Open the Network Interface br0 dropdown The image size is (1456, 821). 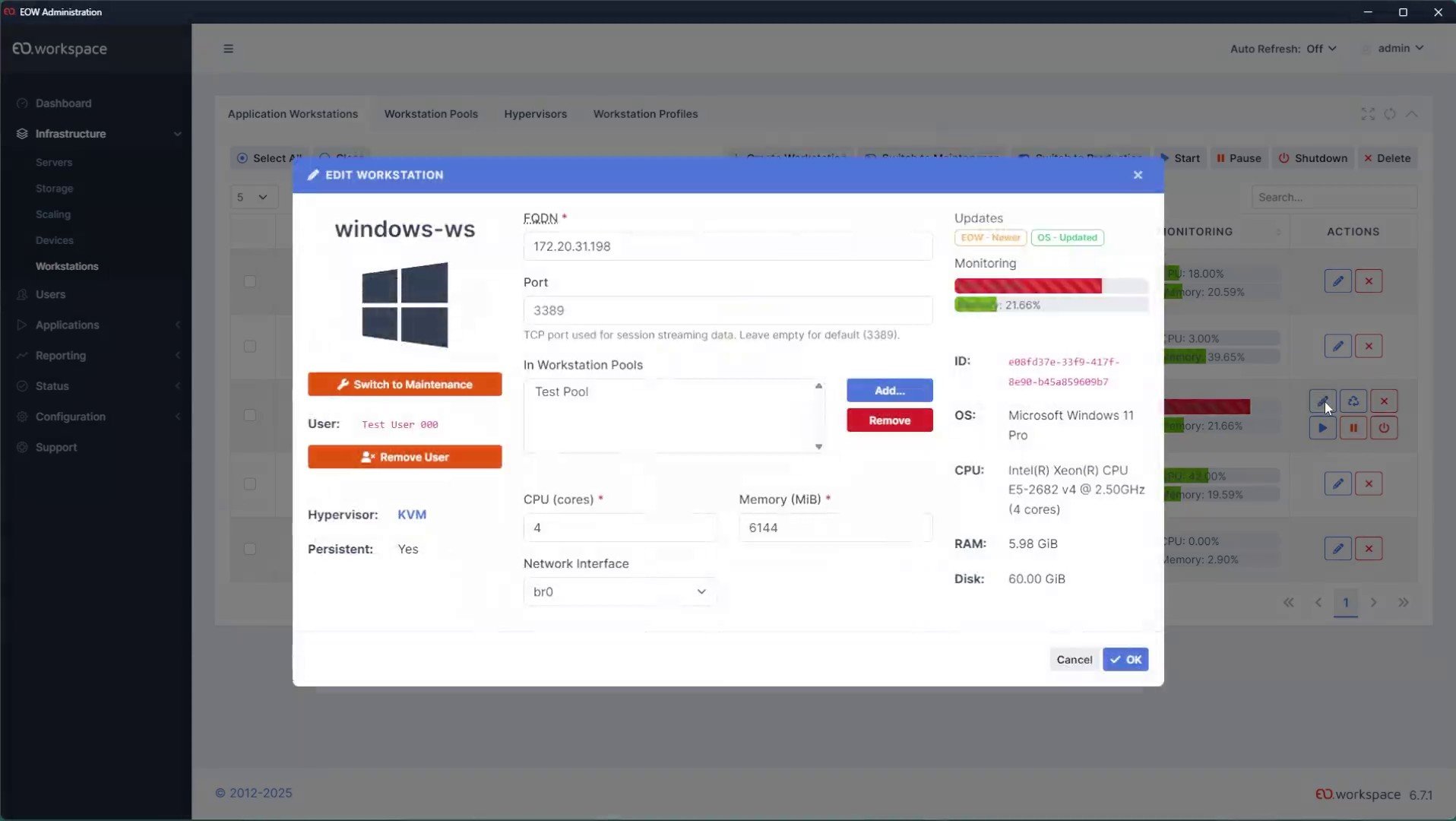click(619, 591)
